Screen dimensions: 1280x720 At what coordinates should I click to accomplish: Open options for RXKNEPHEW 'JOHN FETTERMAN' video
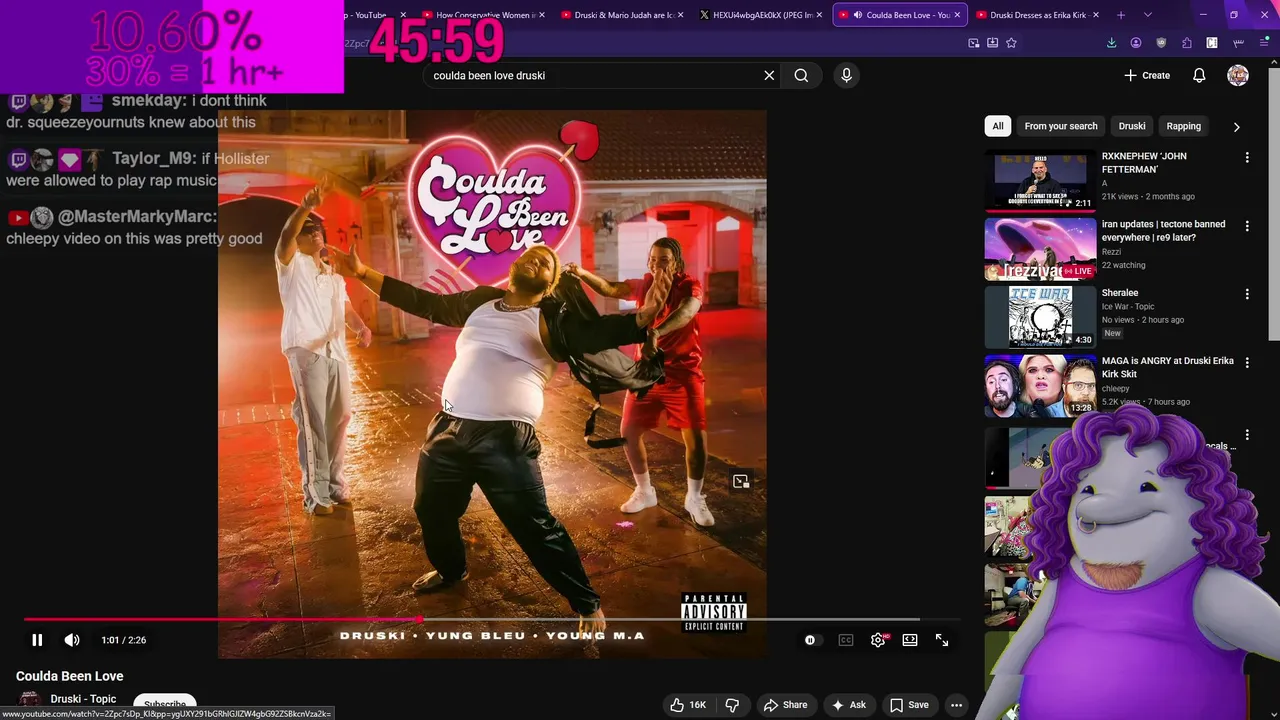(1247, 158)
